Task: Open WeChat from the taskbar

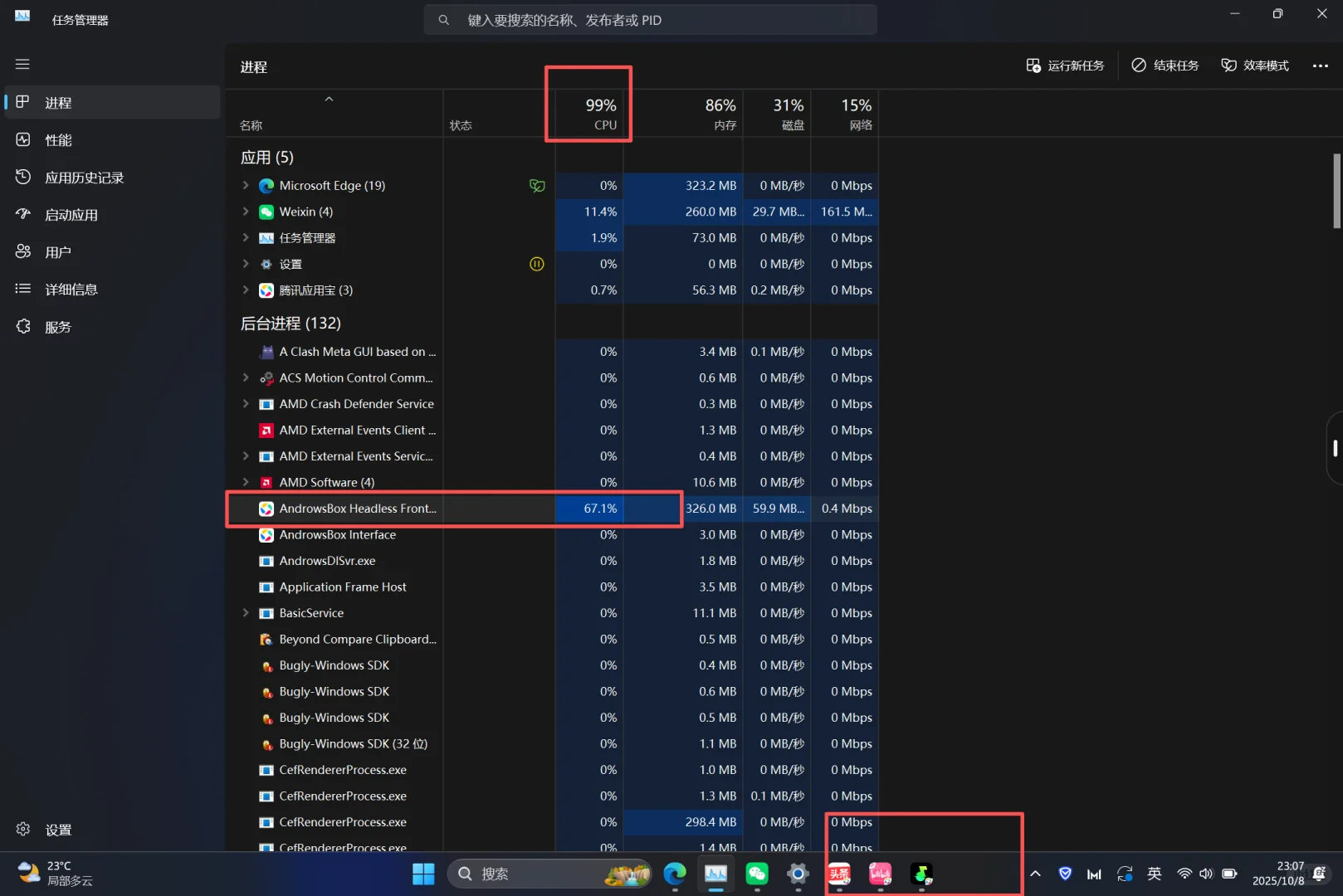Action: point(756,873)
